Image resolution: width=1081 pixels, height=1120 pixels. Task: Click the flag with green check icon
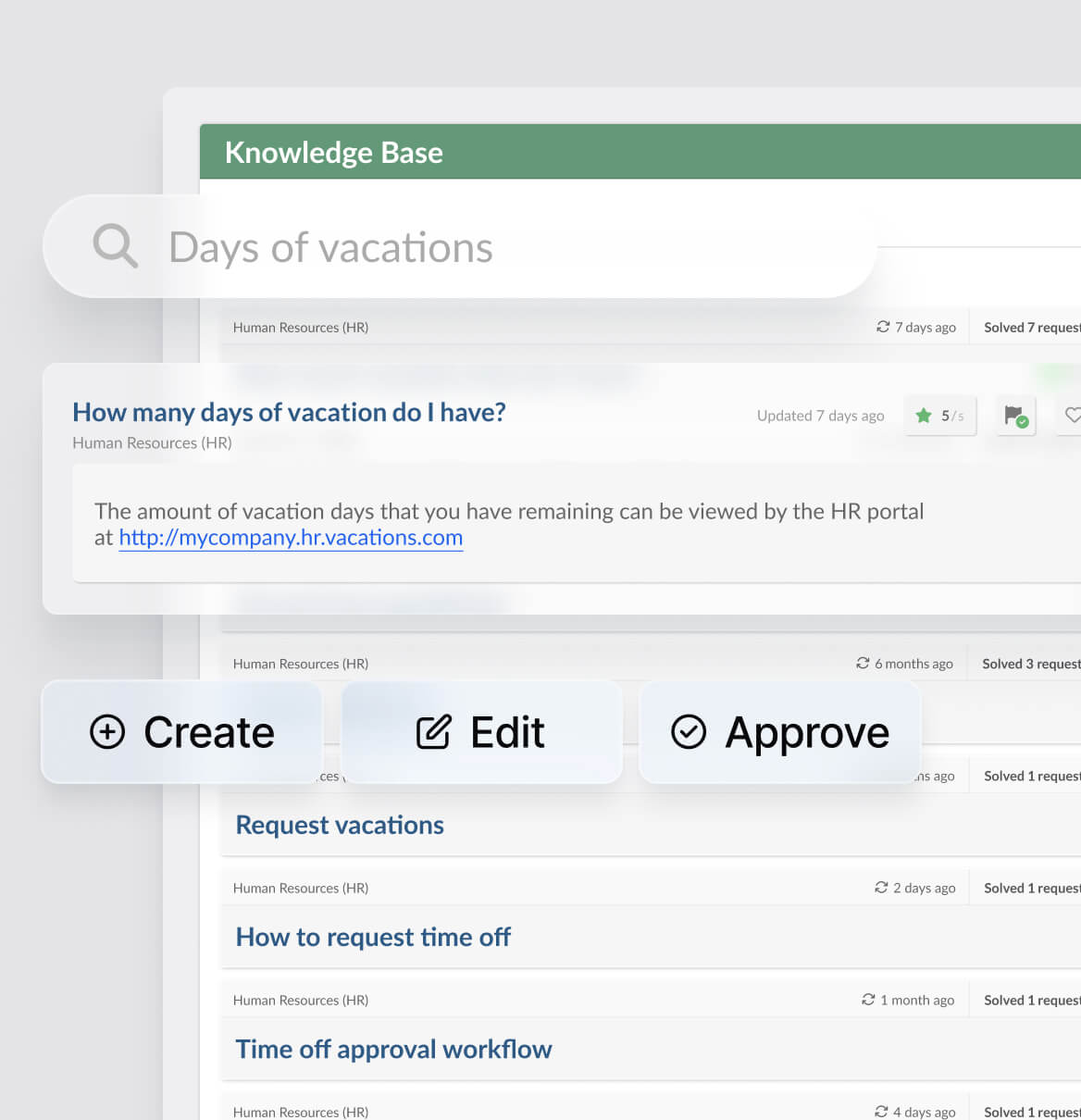[1015, 416]
